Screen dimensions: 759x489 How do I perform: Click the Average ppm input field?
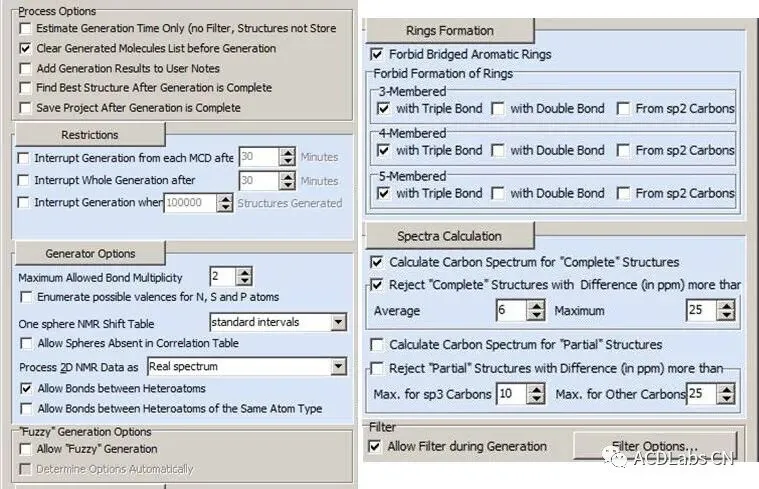click(x=512, y=310)
